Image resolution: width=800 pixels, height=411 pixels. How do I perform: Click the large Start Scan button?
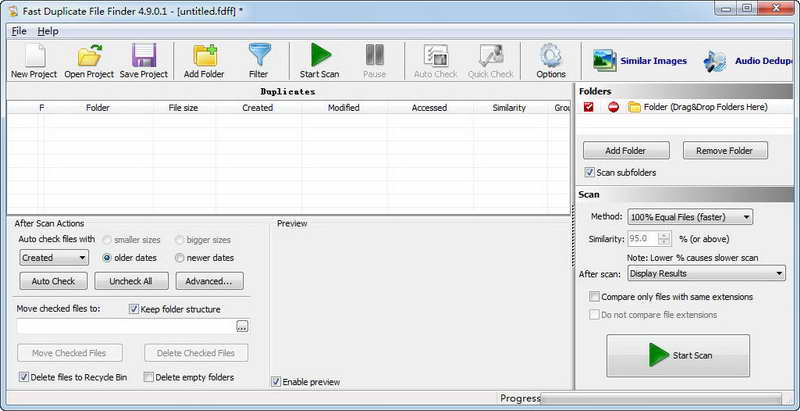pyautogui.click(x=678, y=355)
